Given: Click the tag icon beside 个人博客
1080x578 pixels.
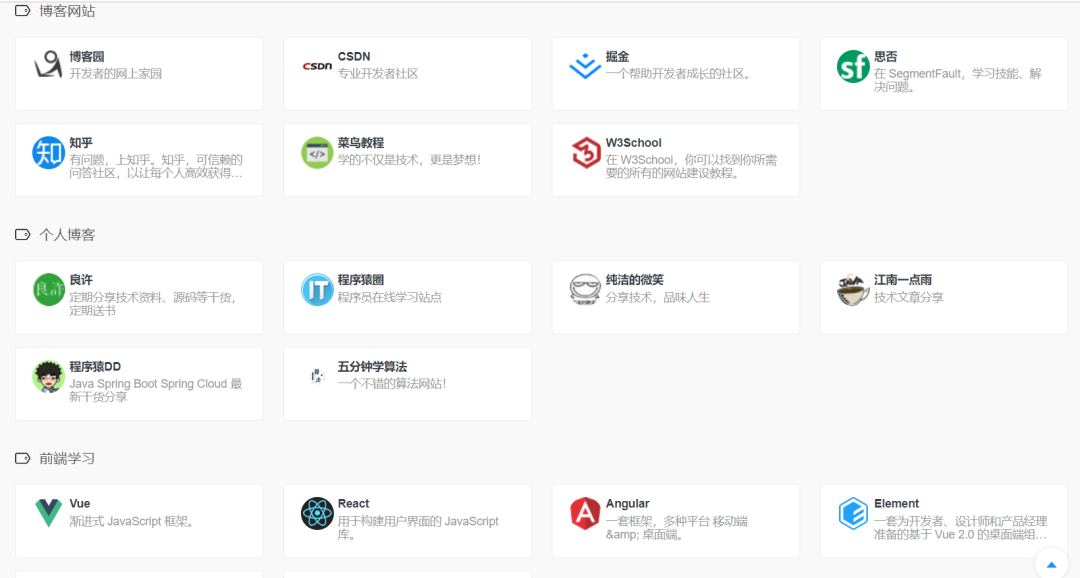Looking at the screenshot, I should (23, 234).
